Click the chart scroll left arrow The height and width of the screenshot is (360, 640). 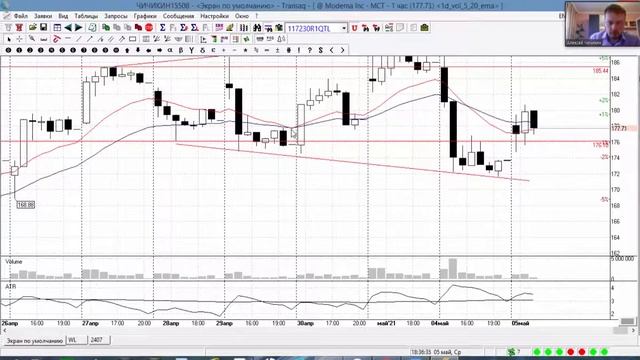click(4, 331)
